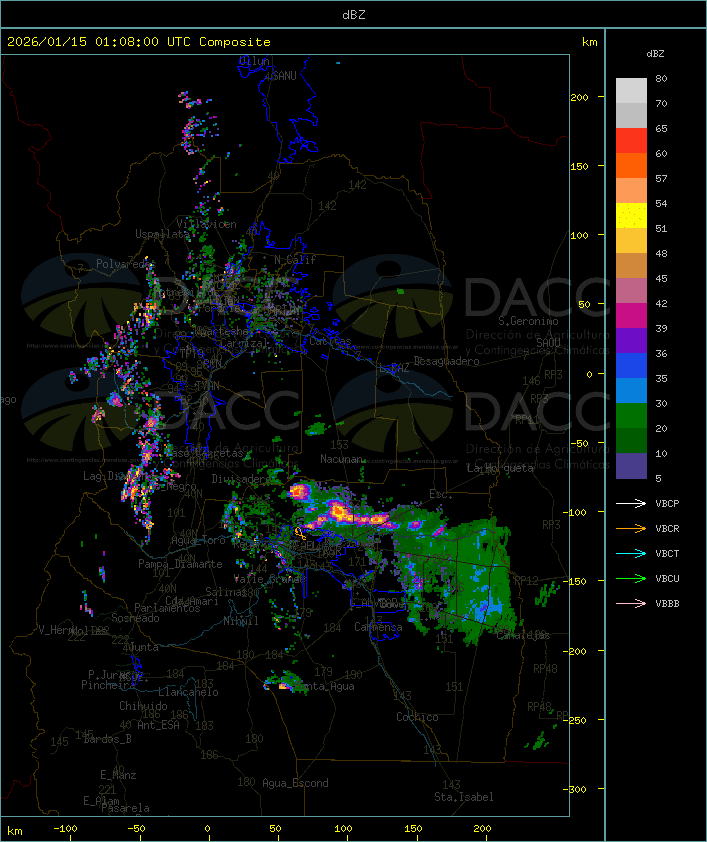Click the dBZ title at the top

pyautogui.click(x=353, y=14)
